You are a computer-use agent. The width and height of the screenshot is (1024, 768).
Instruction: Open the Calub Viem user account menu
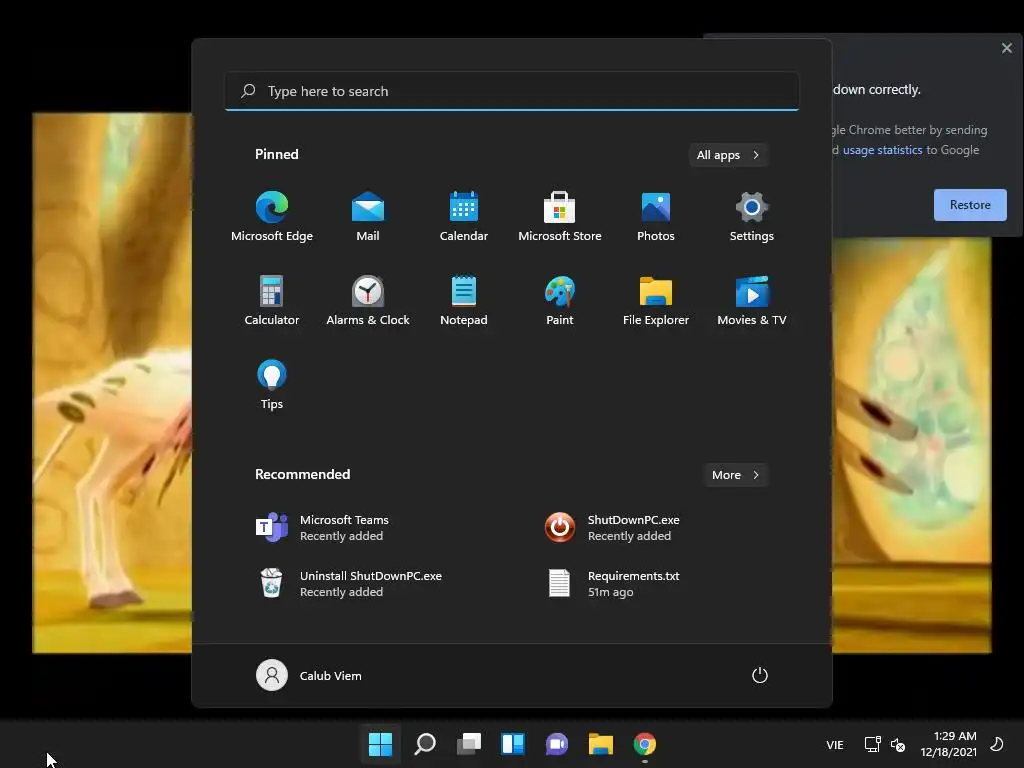309,675
